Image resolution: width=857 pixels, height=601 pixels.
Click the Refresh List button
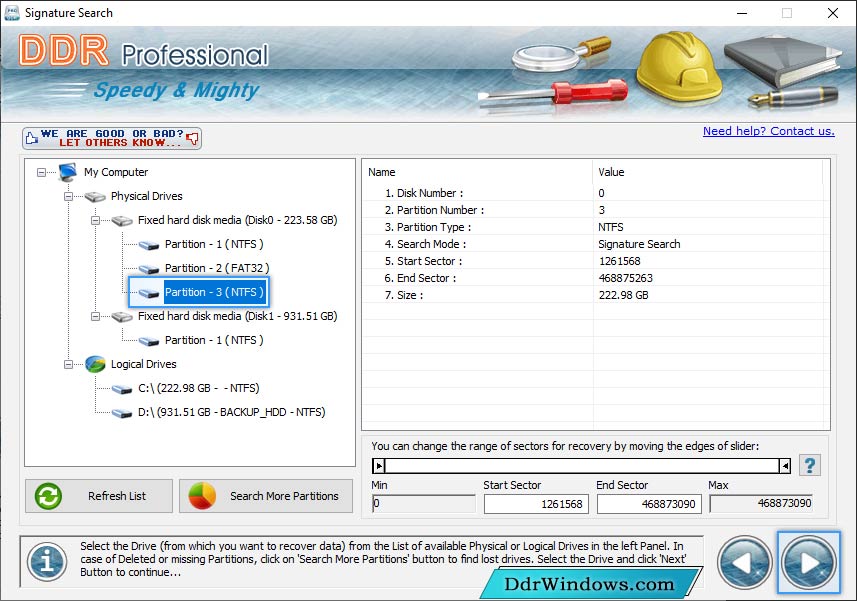click(x=99, y=496)
